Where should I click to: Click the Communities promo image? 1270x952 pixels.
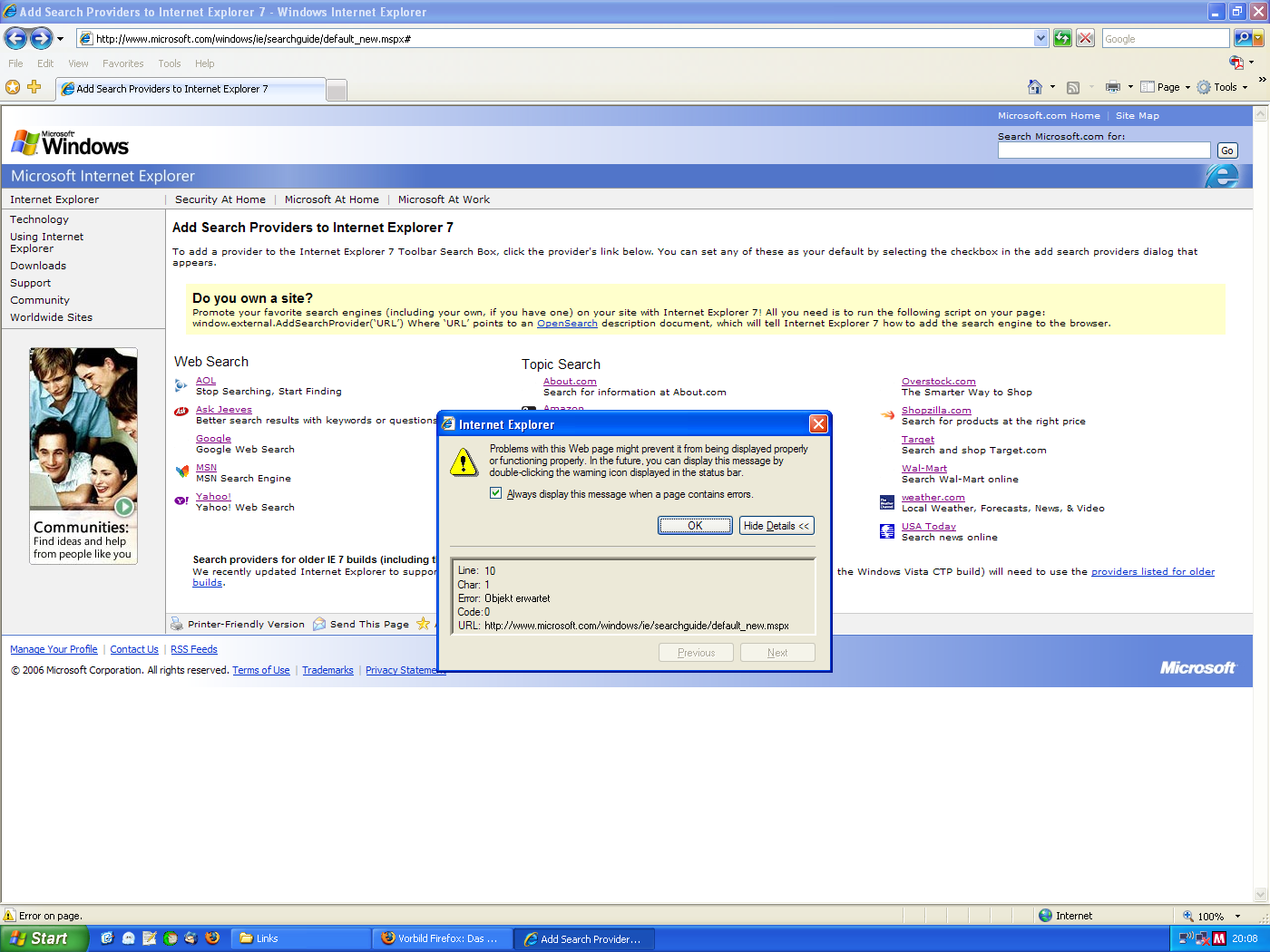(x=83, y=456)
